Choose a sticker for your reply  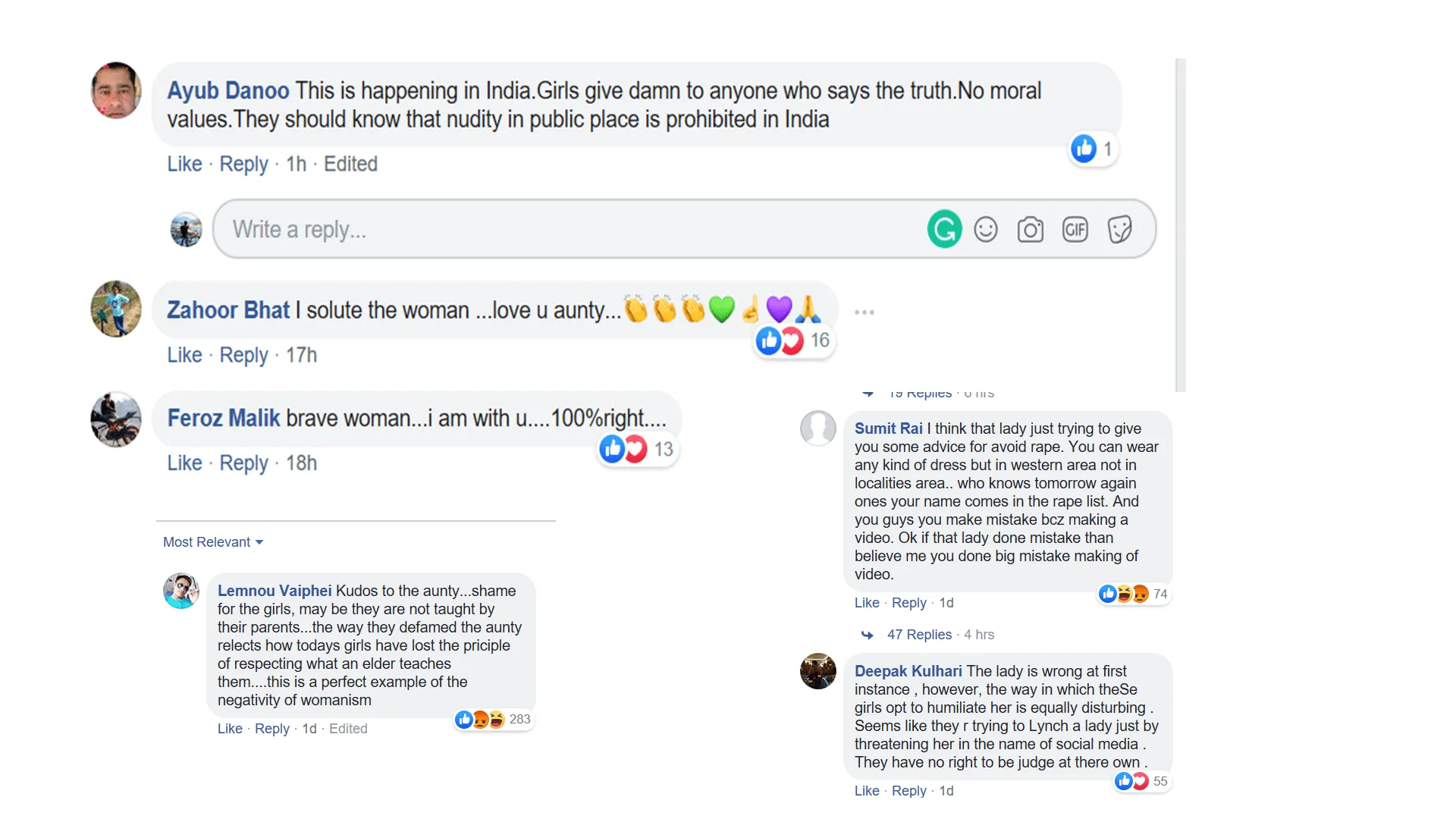click(x=1120, y=228)
